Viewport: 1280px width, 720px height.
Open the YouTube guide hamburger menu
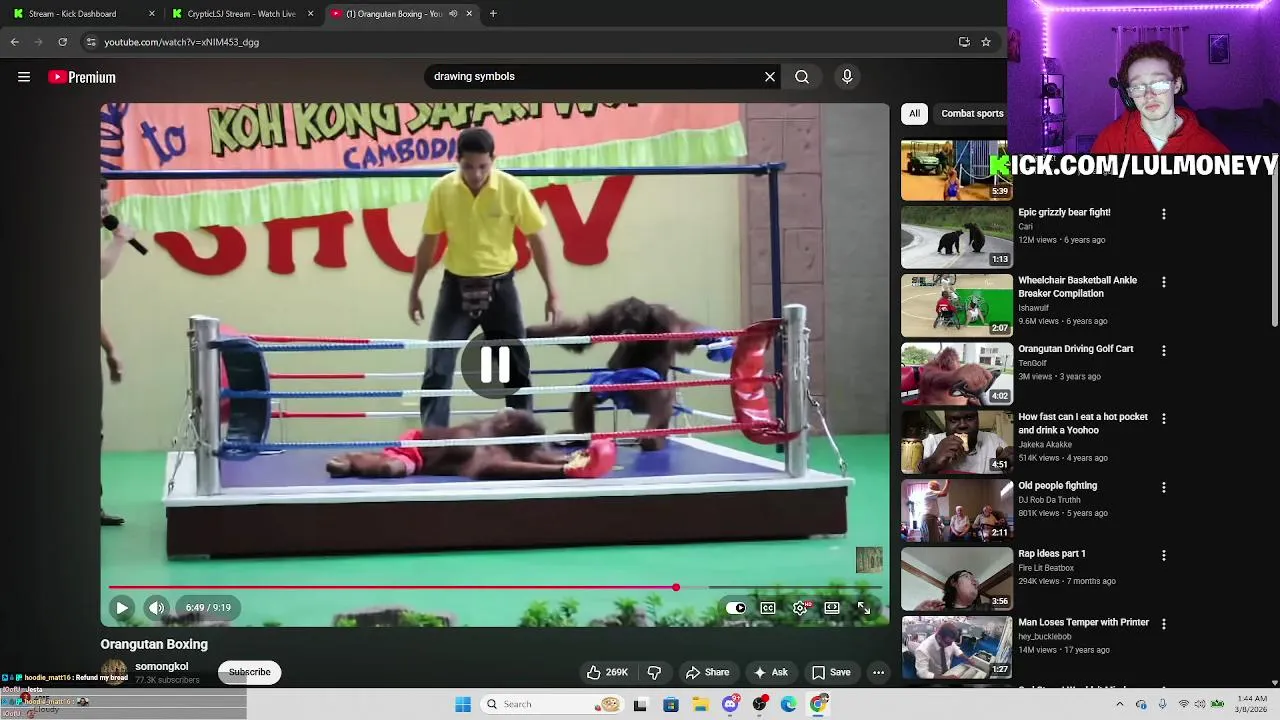pos(24,77)
